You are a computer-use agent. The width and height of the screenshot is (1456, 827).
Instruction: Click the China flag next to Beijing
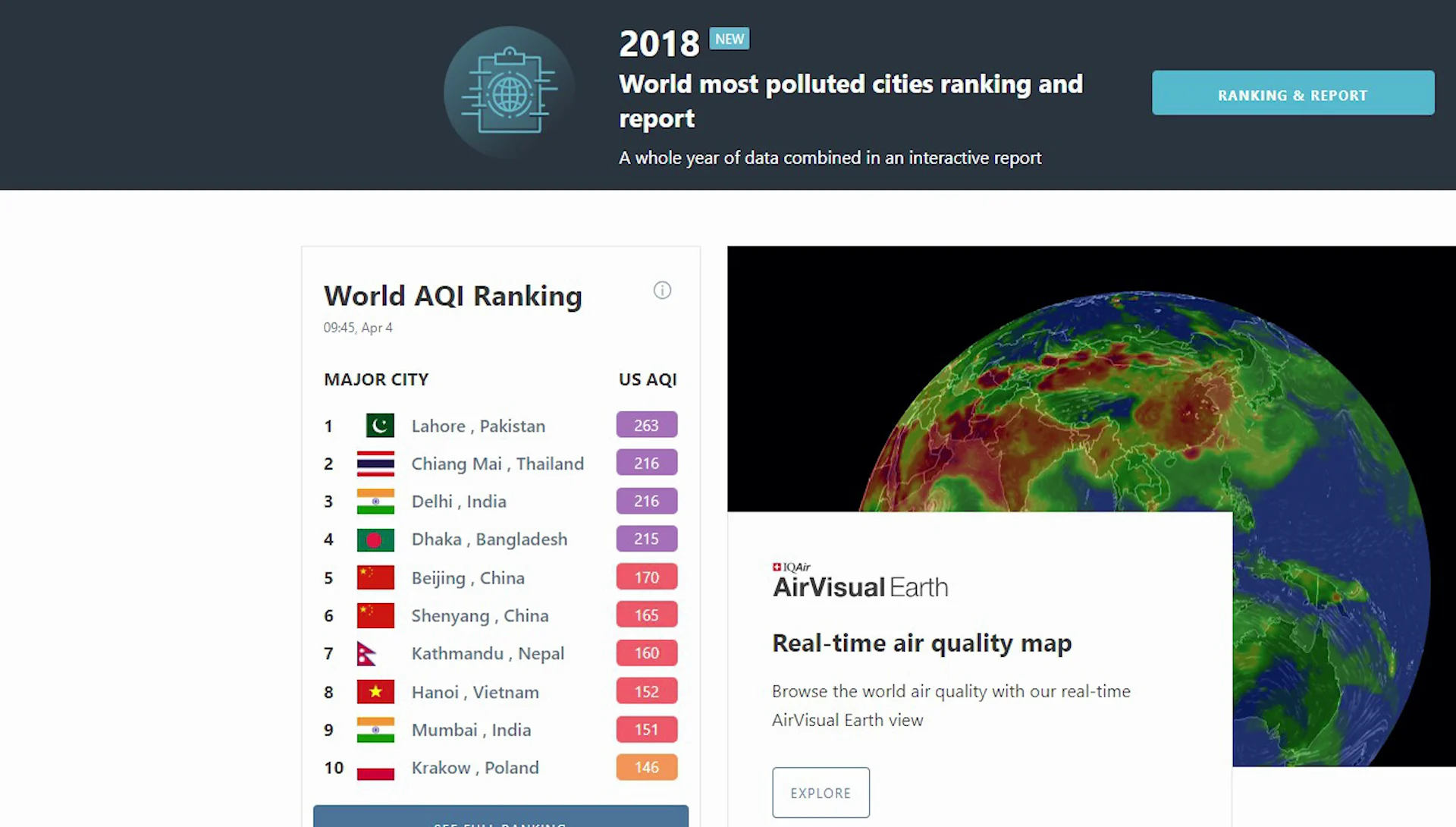(375, 577)
